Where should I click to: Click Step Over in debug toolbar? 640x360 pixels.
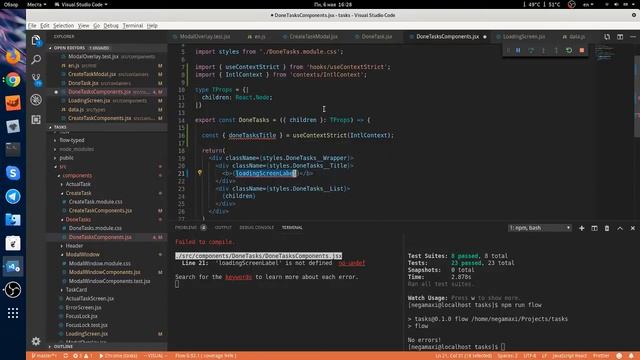(531, 50)
